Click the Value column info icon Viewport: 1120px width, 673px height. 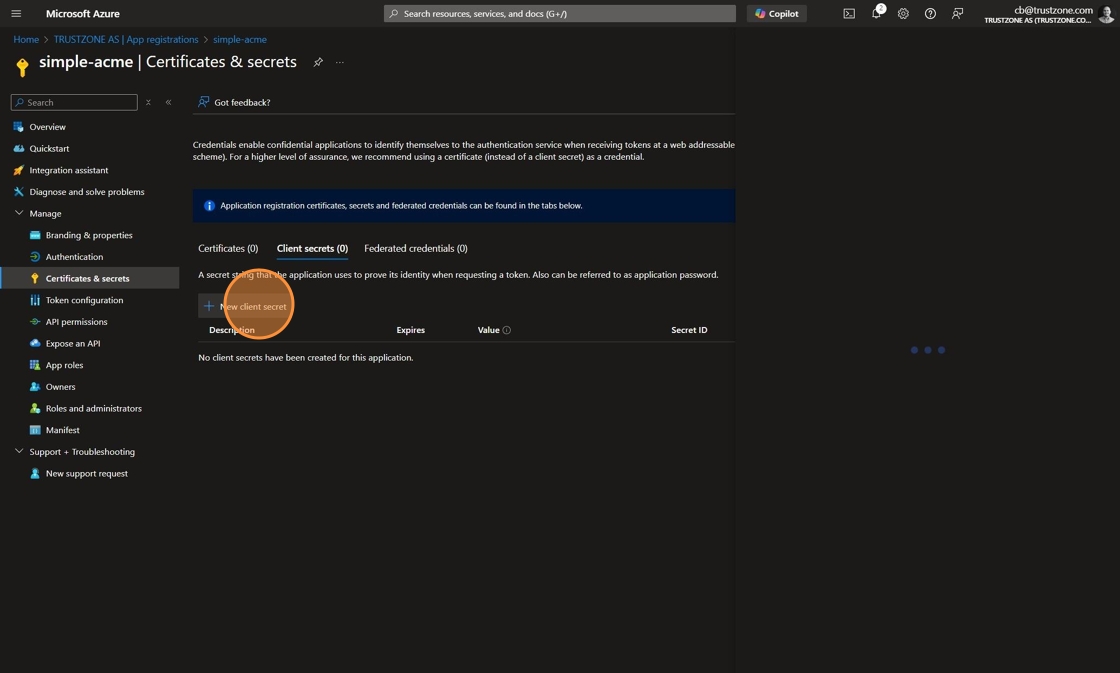506,330
